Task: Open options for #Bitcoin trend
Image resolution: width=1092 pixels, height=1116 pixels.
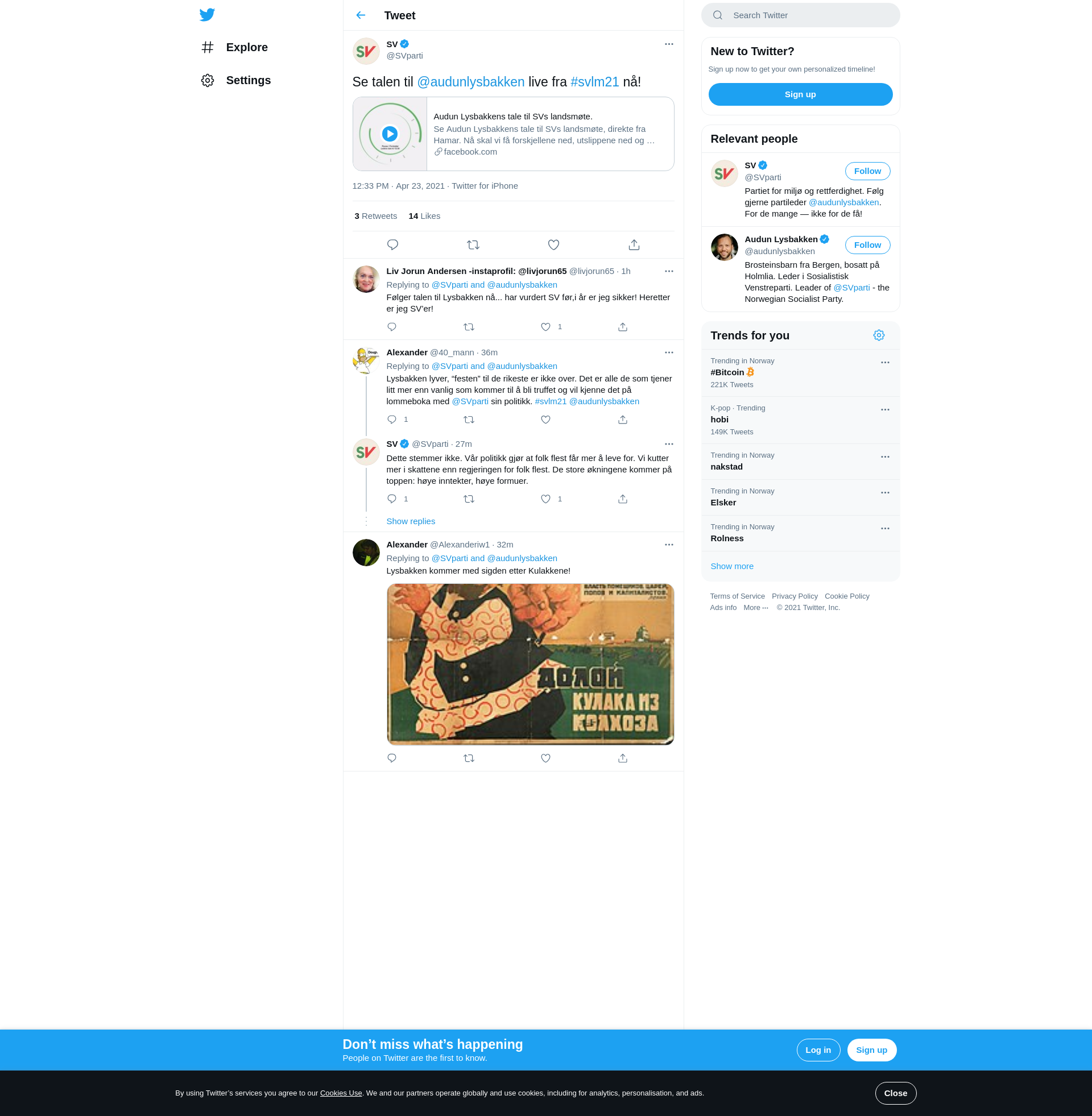Action: (885, 362)
